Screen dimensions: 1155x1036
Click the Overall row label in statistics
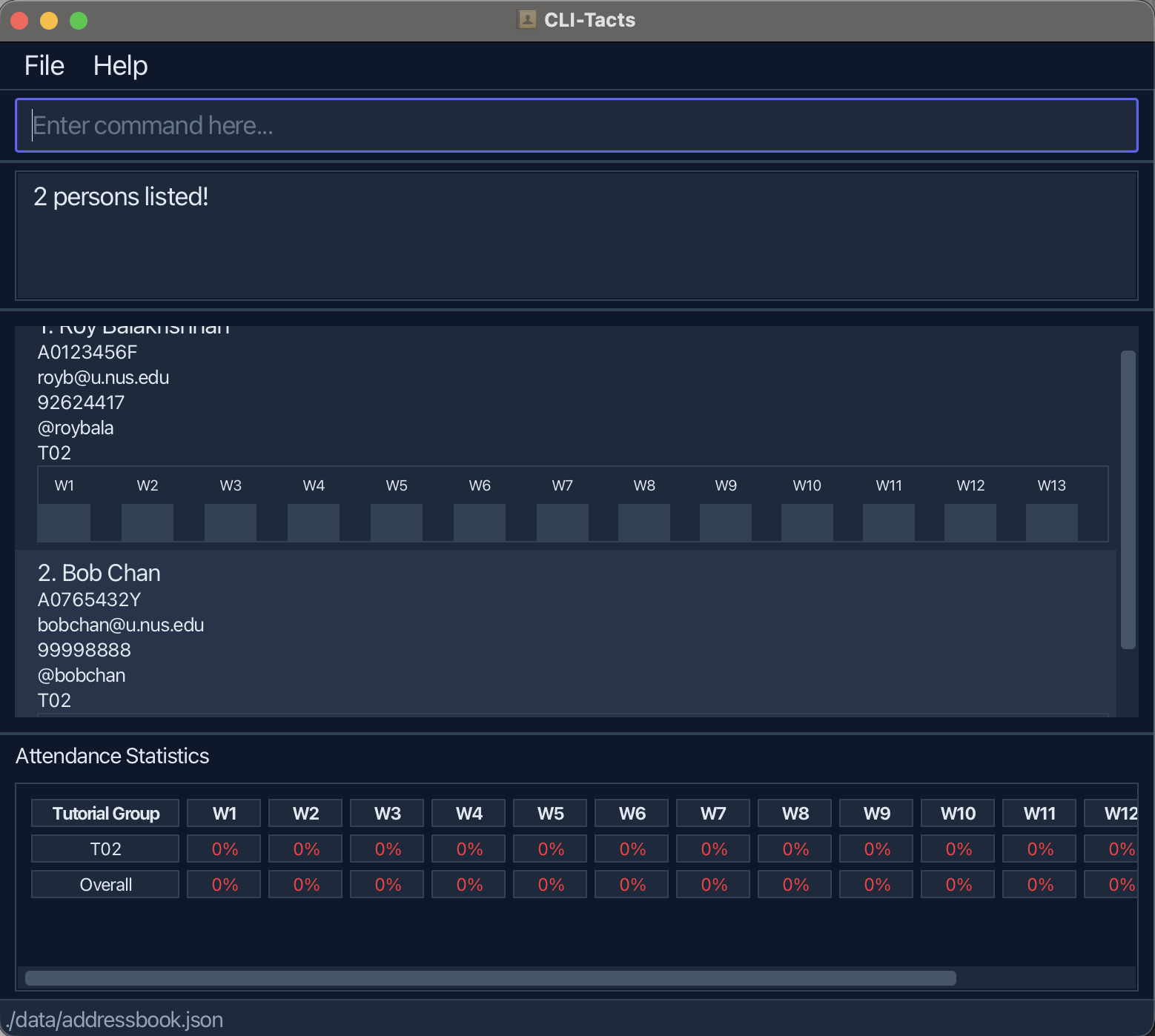coord(105,884)
